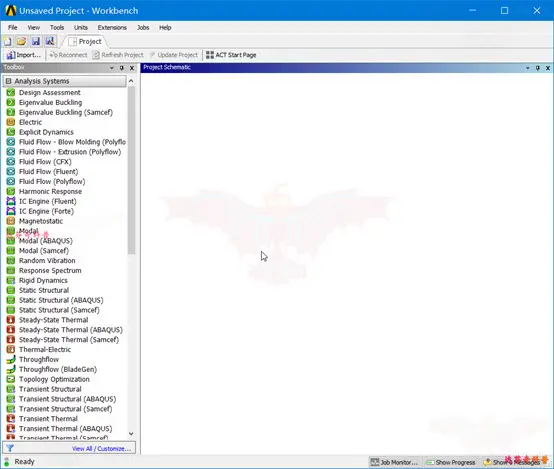This screenshot has height=469, width=554.
Task: Click the Harmonic Response icon
Action: 11,192
